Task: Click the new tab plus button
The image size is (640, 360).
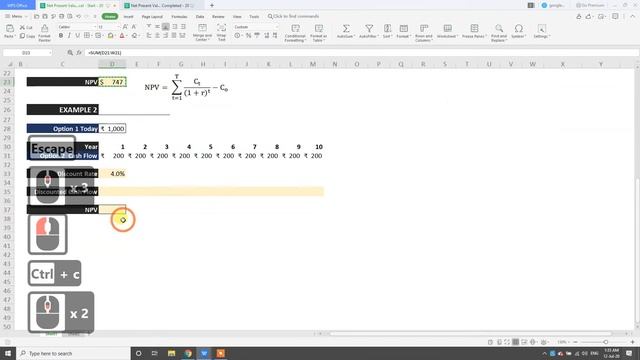Action: point(212,5)
